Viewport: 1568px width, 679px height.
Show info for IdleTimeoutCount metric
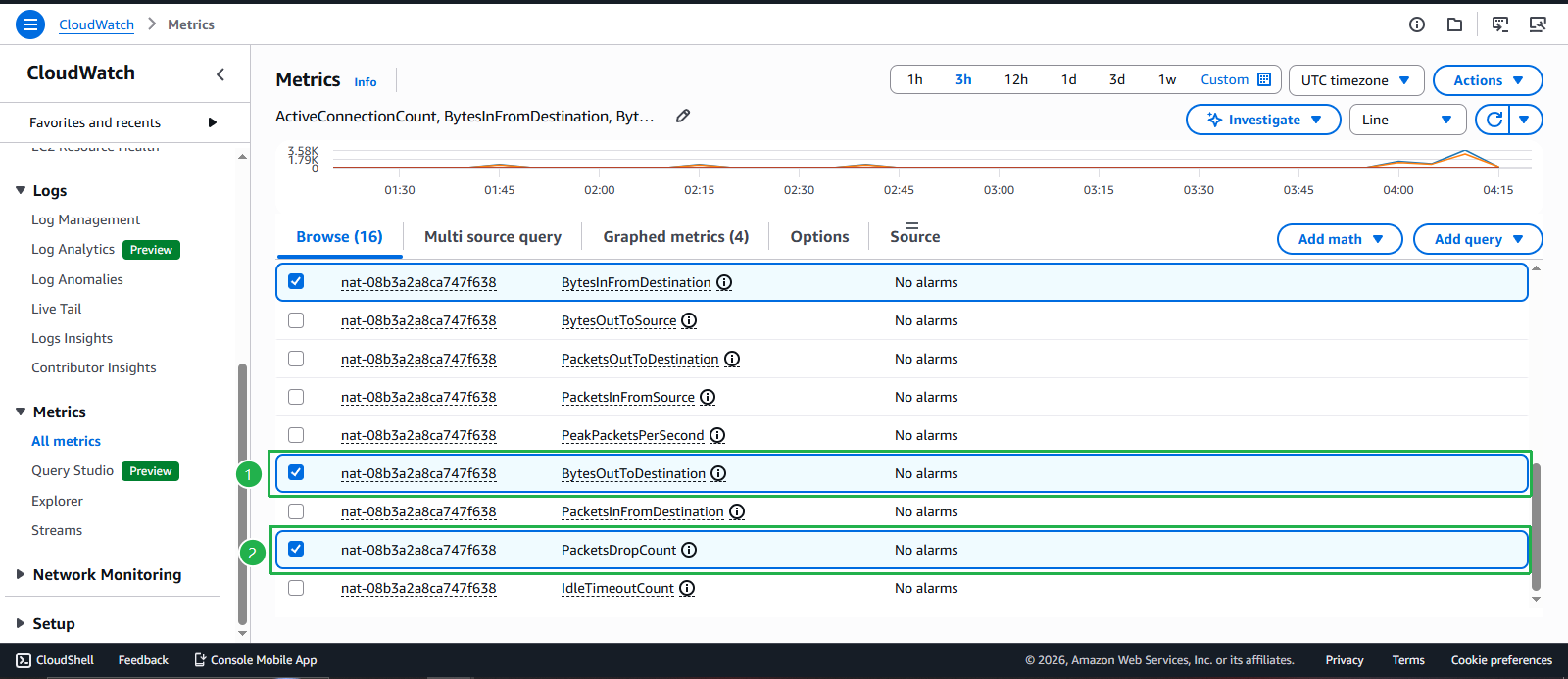coord(687,588)
